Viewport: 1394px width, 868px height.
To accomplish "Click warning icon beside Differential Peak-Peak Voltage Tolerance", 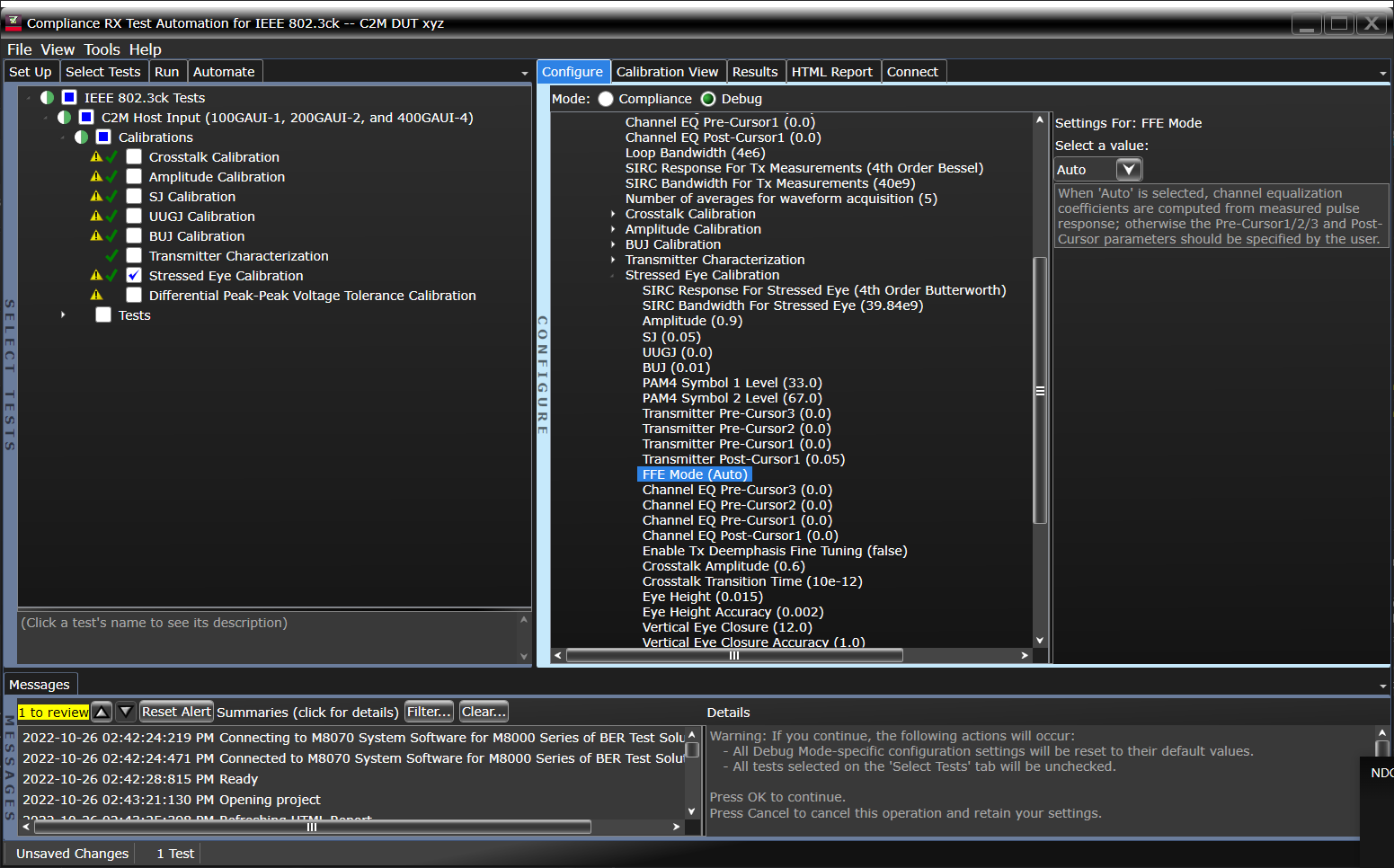I will (x=96, y=296).
